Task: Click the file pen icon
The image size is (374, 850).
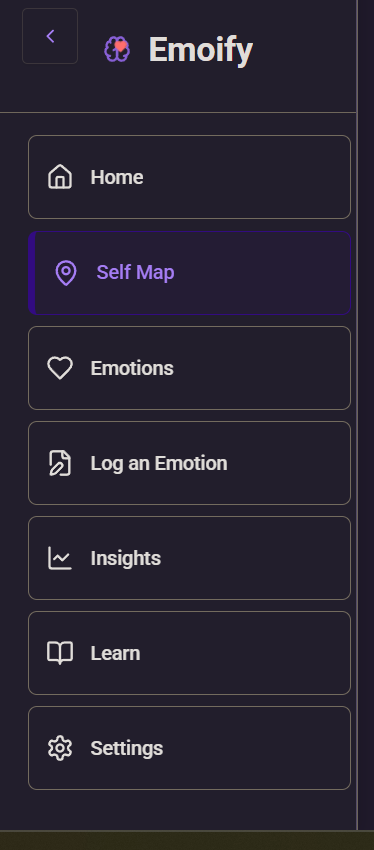Action: click(x=60, y=463)
